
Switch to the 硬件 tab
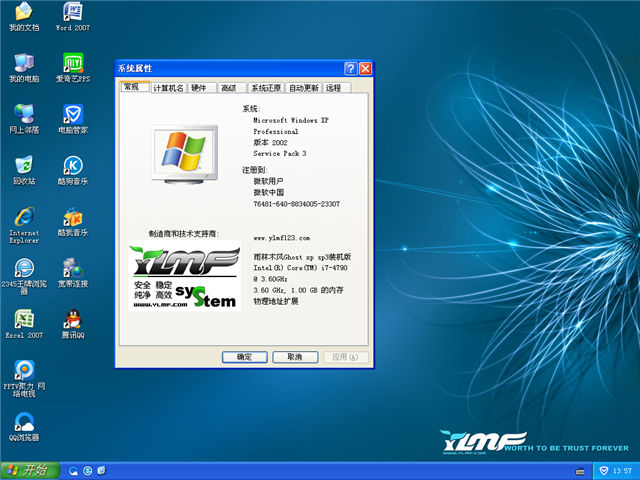[x=202, y=88]
